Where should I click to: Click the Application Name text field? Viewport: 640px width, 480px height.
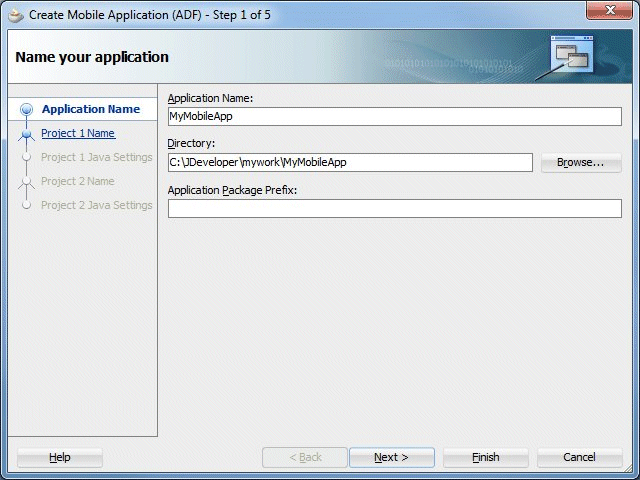point(395,116)
